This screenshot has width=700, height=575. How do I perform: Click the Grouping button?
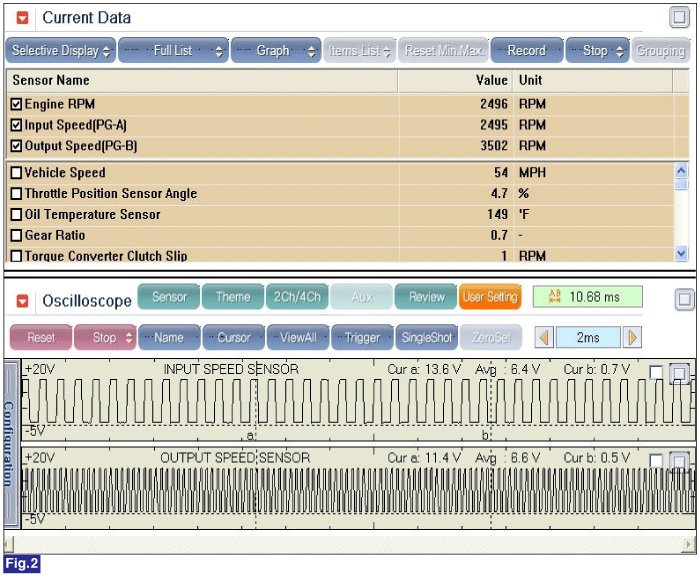pyautogui.click(x=661, y=50)
